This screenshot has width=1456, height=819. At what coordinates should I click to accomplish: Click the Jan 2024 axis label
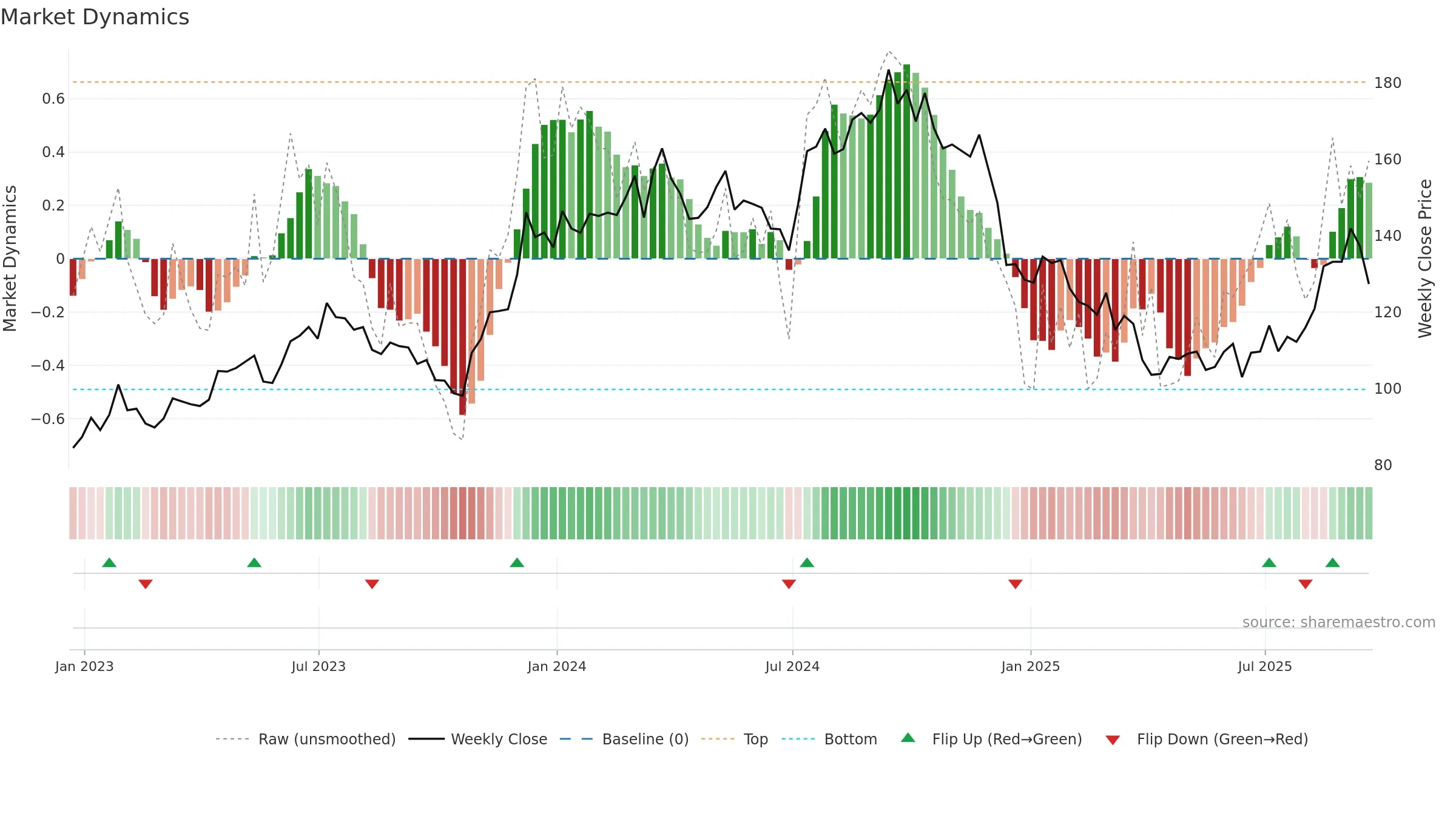[x=557, y=666]
